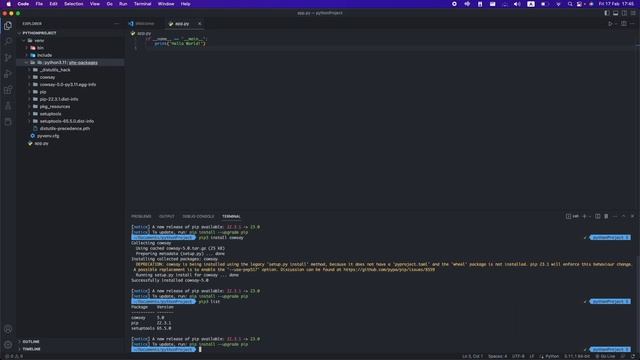Open distutils-precedence.pth file
This screenshot has height=360, width=640.
point(70,129)
